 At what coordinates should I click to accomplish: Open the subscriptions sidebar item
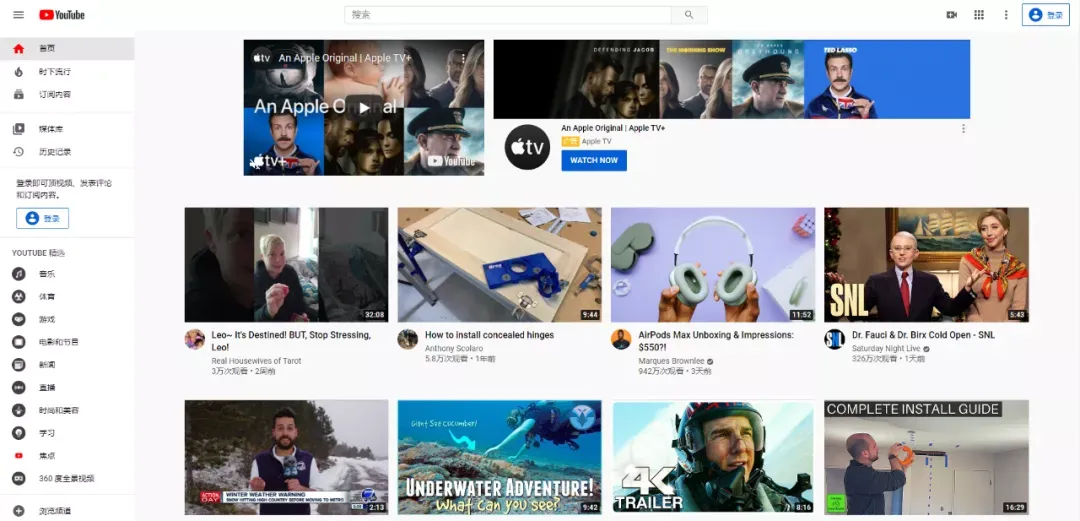68,94
